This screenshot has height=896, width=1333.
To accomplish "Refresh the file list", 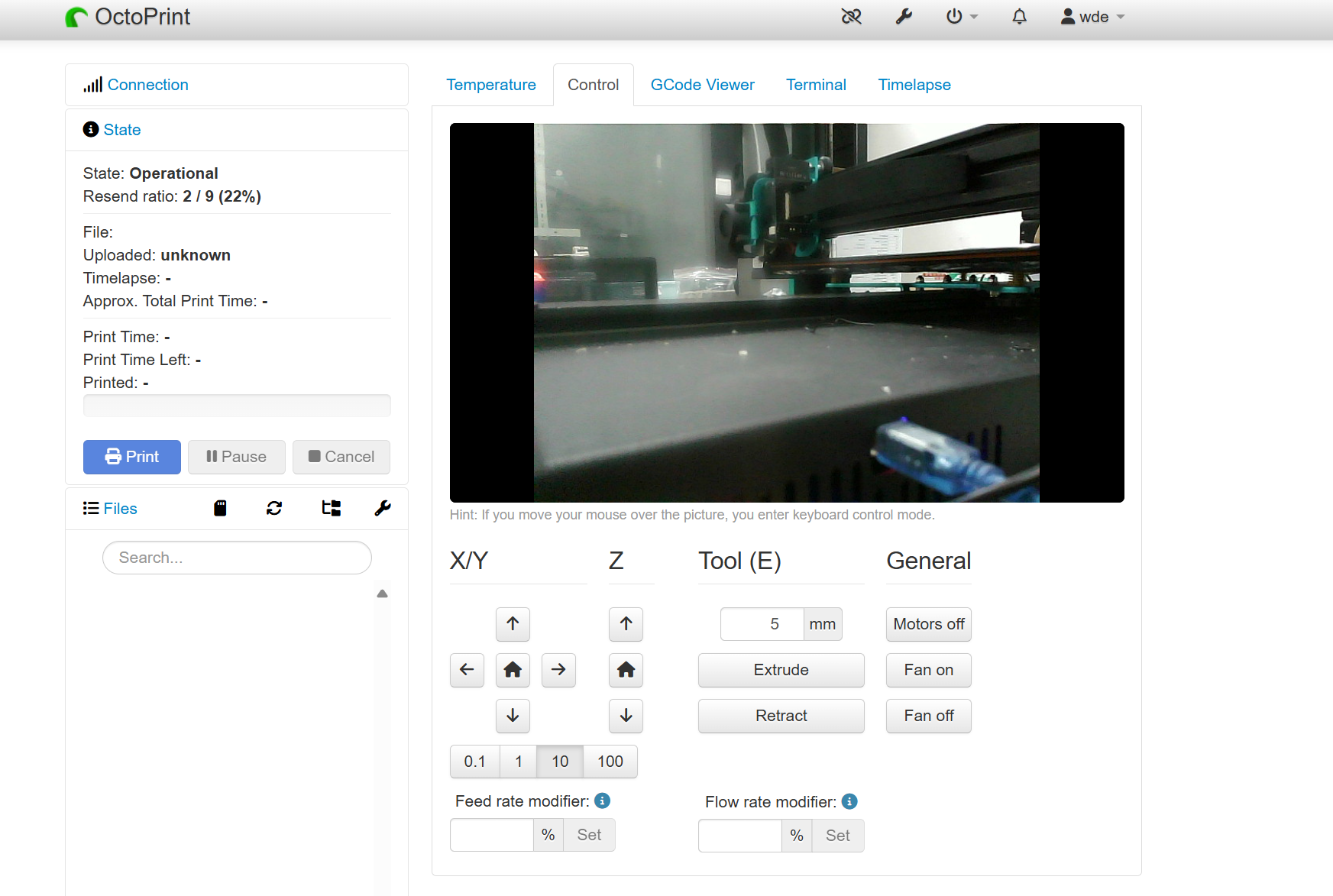I will (274, 509).
